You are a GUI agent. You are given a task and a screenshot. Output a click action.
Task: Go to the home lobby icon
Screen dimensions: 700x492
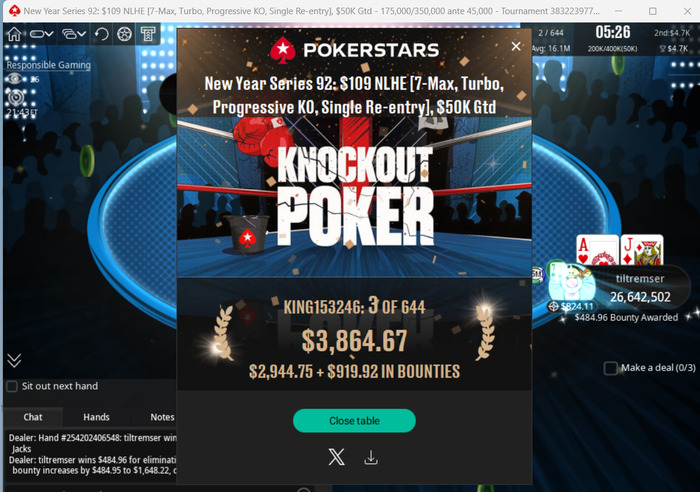(x=14, y=34)
